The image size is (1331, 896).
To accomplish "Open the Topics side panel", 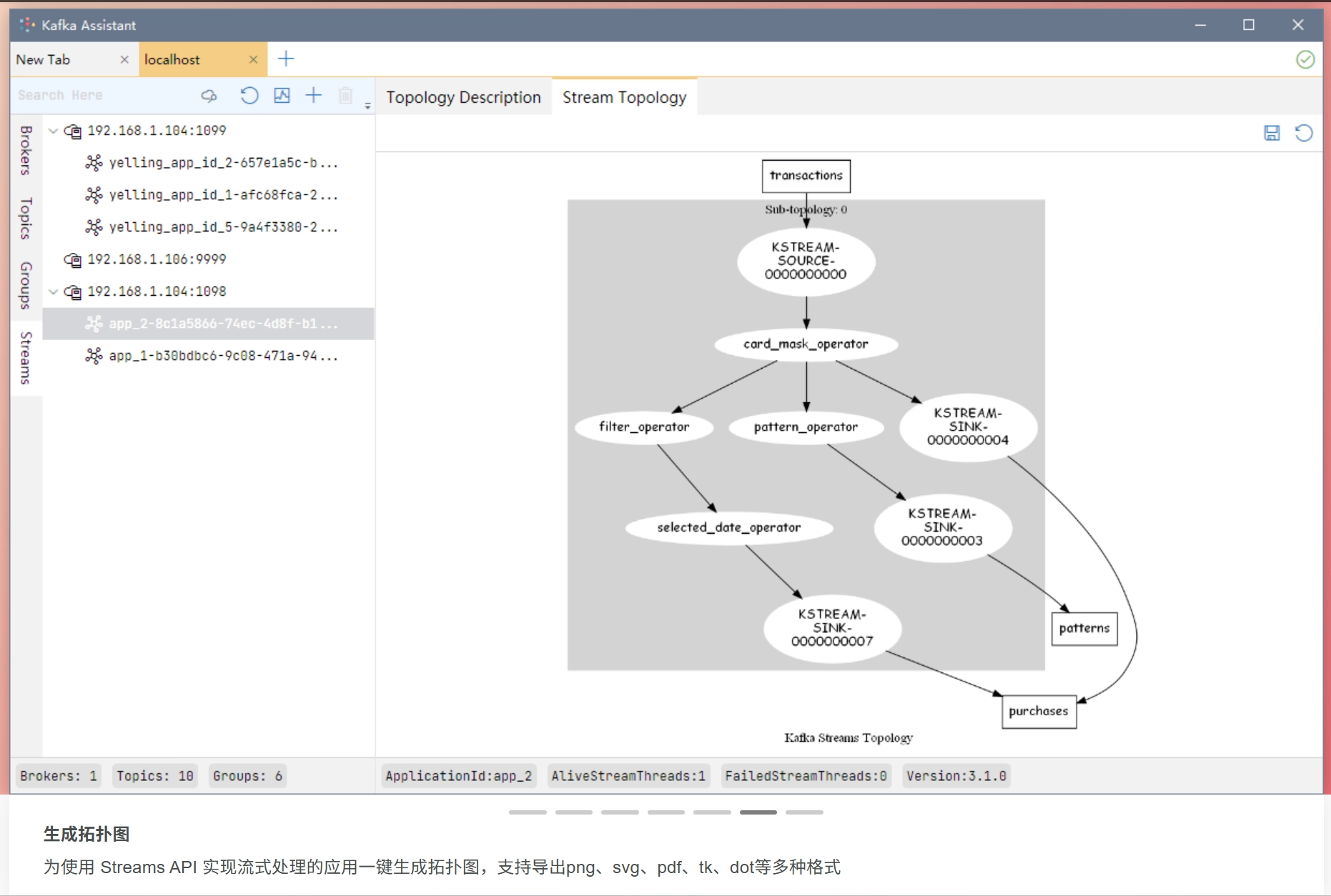I will (26, 218).
